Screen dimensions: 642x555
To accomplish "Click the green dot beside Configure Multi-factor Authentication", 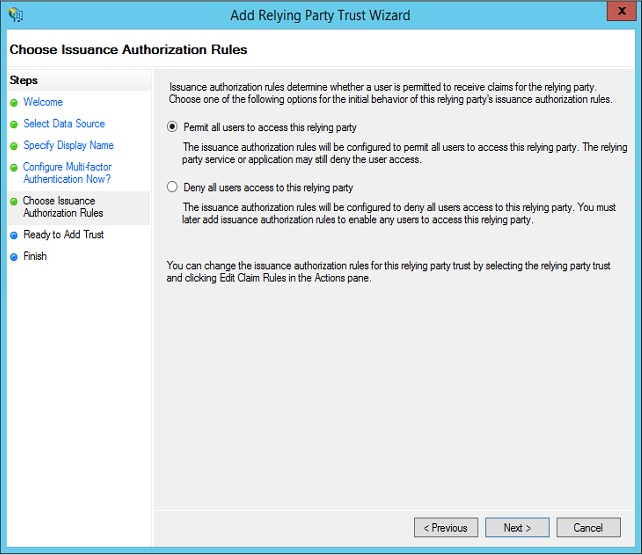I will [x=14, y=168].
